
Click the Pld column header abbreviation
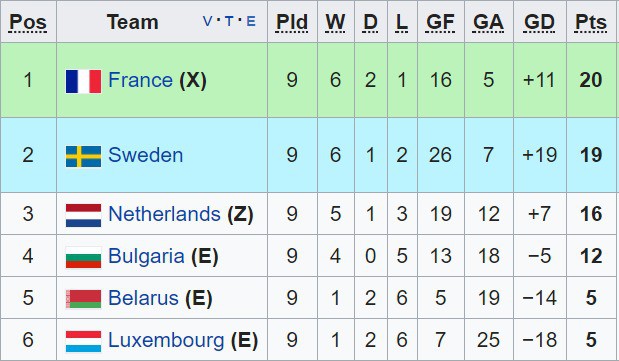point(292,22)
